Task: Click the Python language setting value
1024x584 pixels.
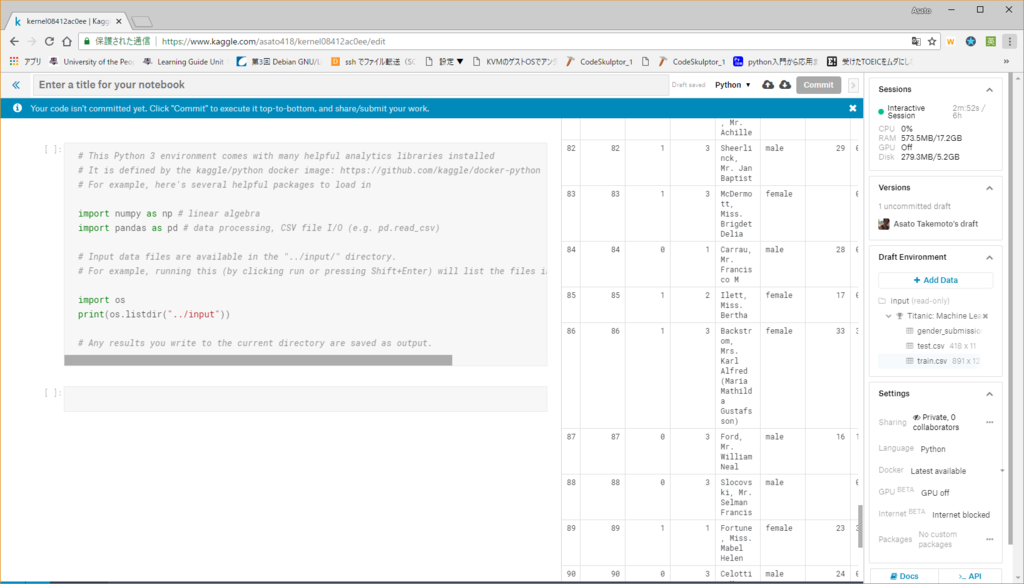Action: (x=933, y=449)
